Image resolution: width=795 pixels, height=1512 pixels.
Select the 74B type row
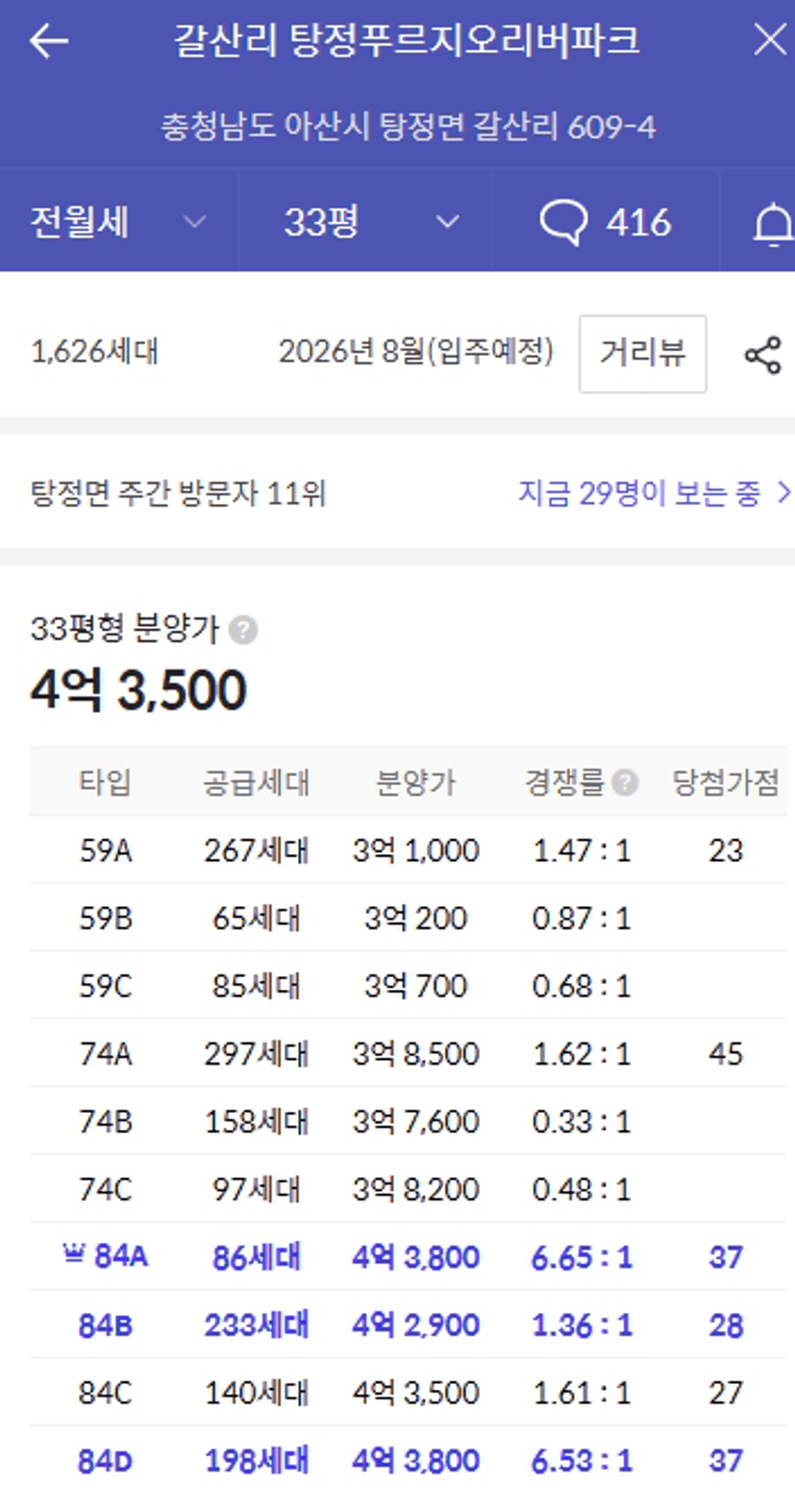tap(408, 1121)
